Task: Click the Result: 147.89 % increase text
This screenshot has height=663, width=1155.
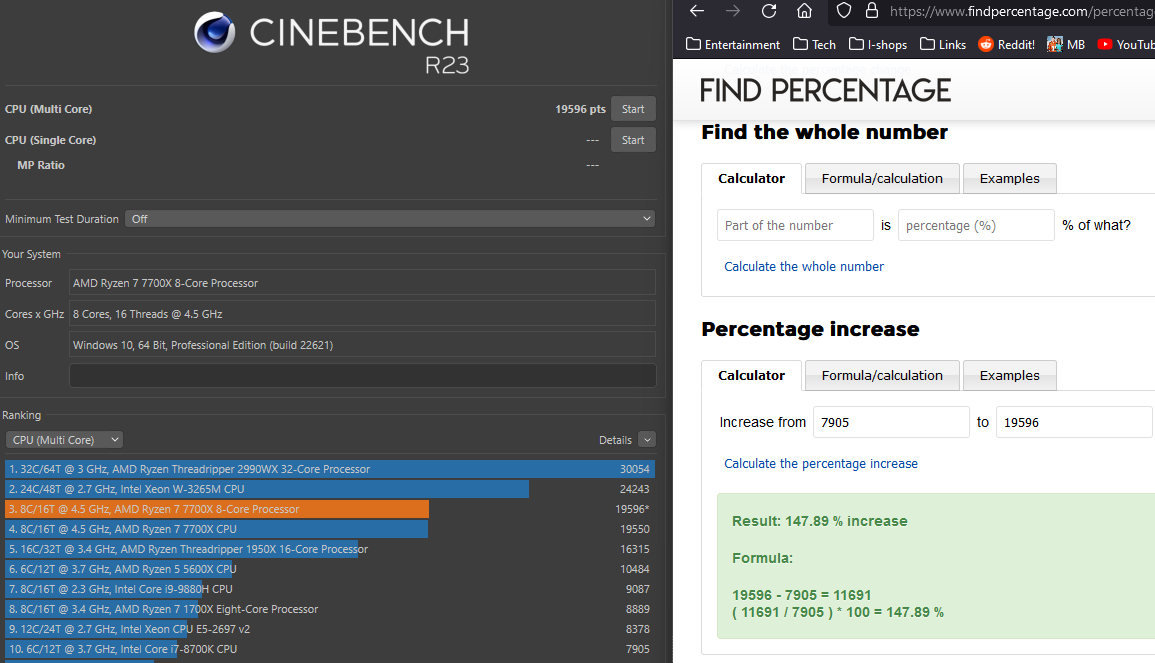Action: [820, 521]
